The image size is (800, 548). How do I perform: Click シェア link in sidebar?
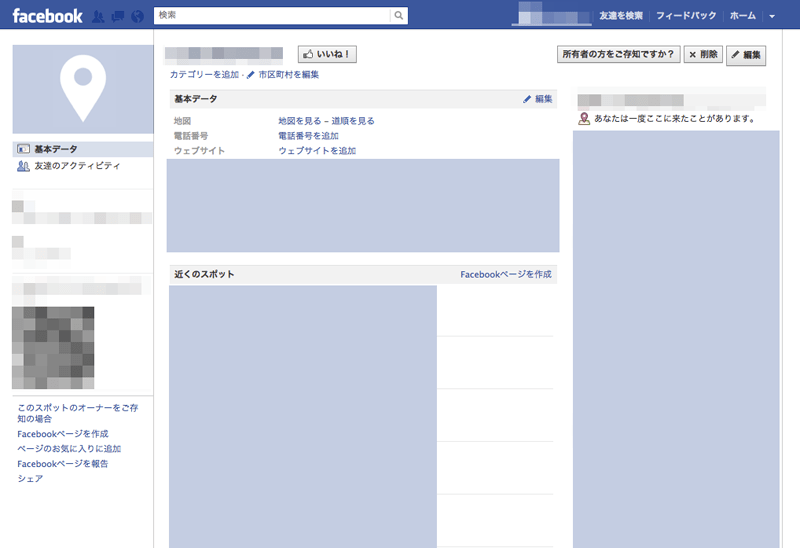(30, 479)
